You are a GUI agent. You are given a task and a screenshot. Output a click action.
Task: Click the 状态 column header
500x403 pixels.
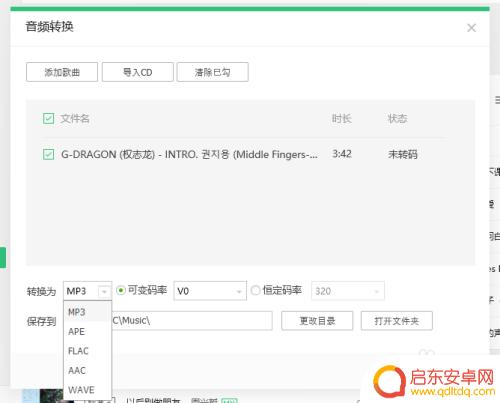click(x=397, y=118)
